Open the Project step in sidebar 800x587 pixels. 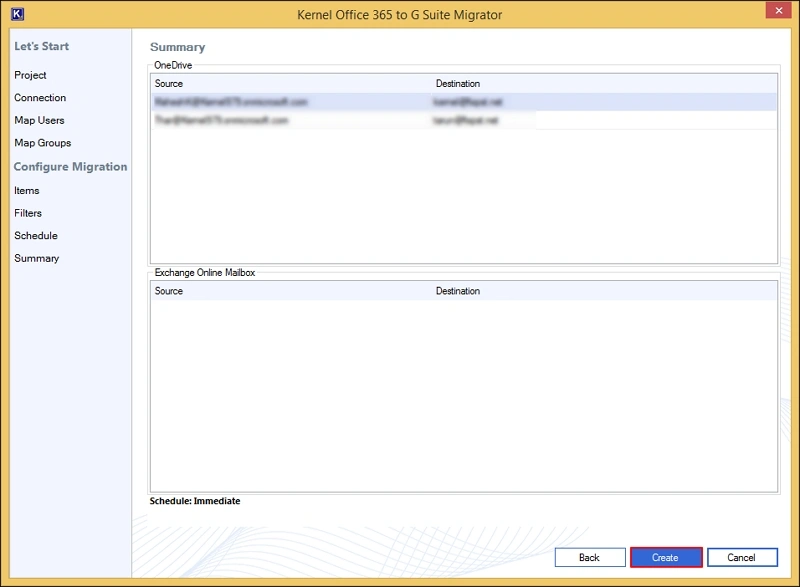coord(30,75)
